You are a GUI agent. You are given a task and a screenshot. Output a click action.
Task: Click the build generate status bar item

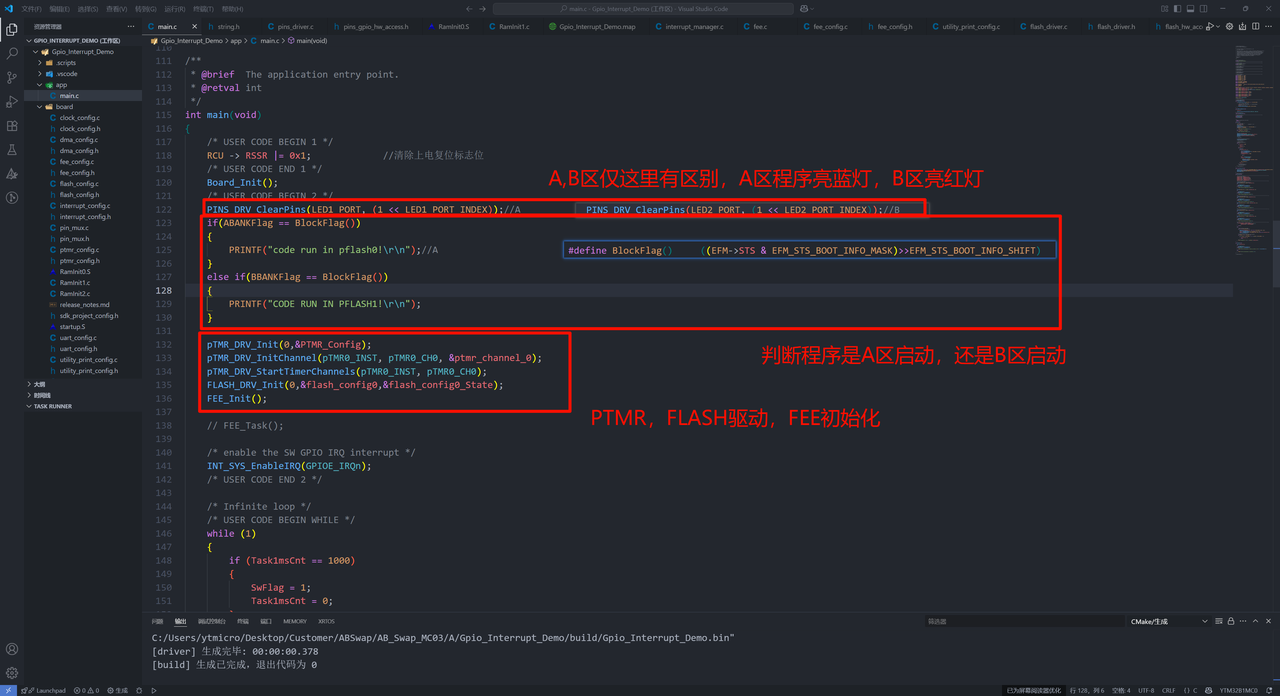(x=118, y=690)
